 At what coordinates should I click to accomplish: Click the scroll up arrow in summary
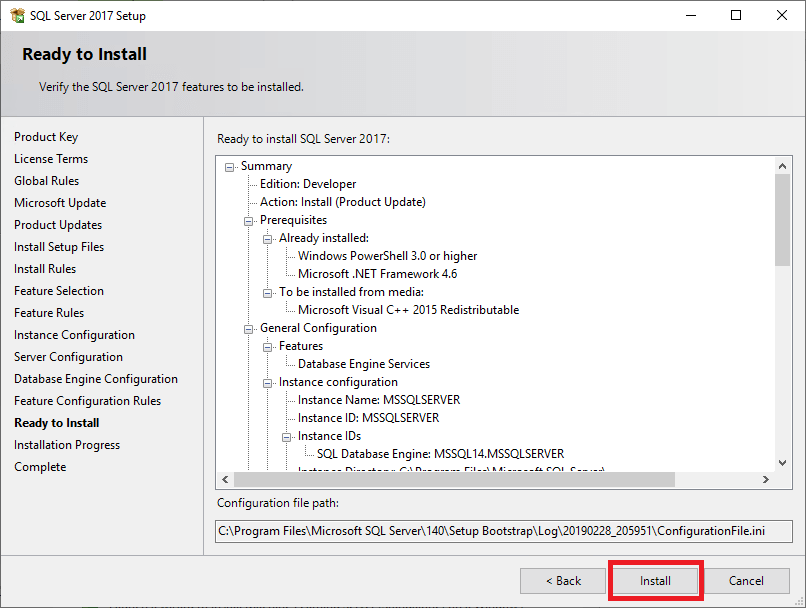tap(782, 165)
